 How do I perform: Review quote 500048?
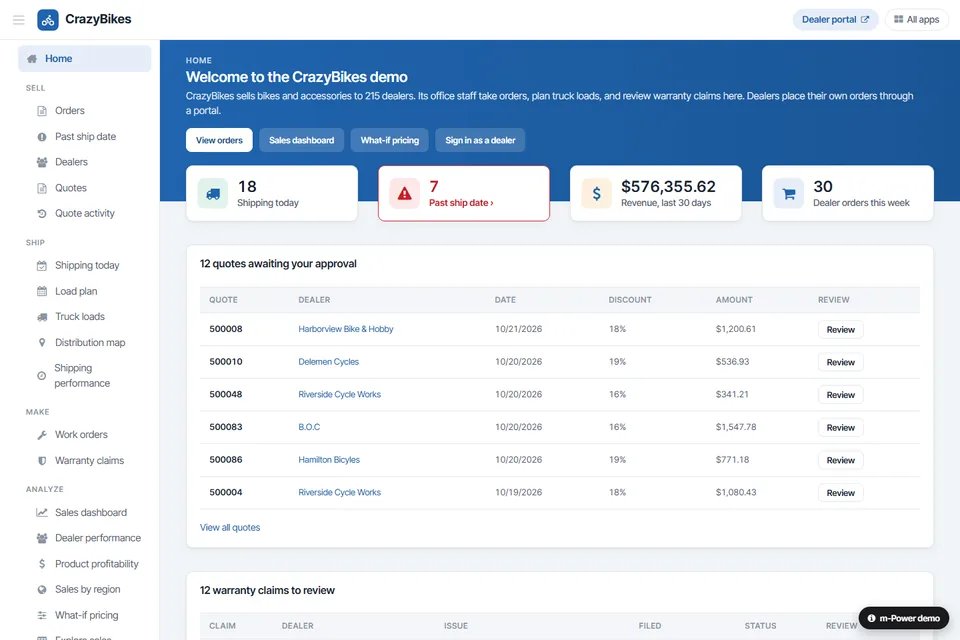(x=841, y=395)
